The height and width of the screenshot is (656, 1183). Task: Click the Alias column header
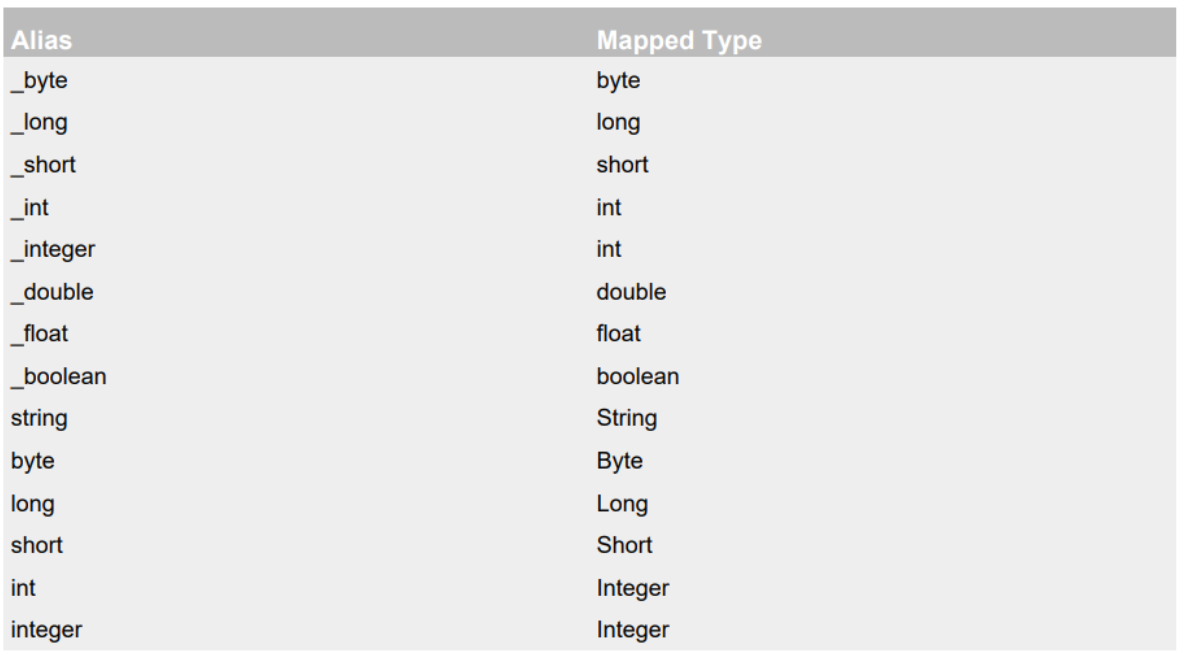(41, 40)
